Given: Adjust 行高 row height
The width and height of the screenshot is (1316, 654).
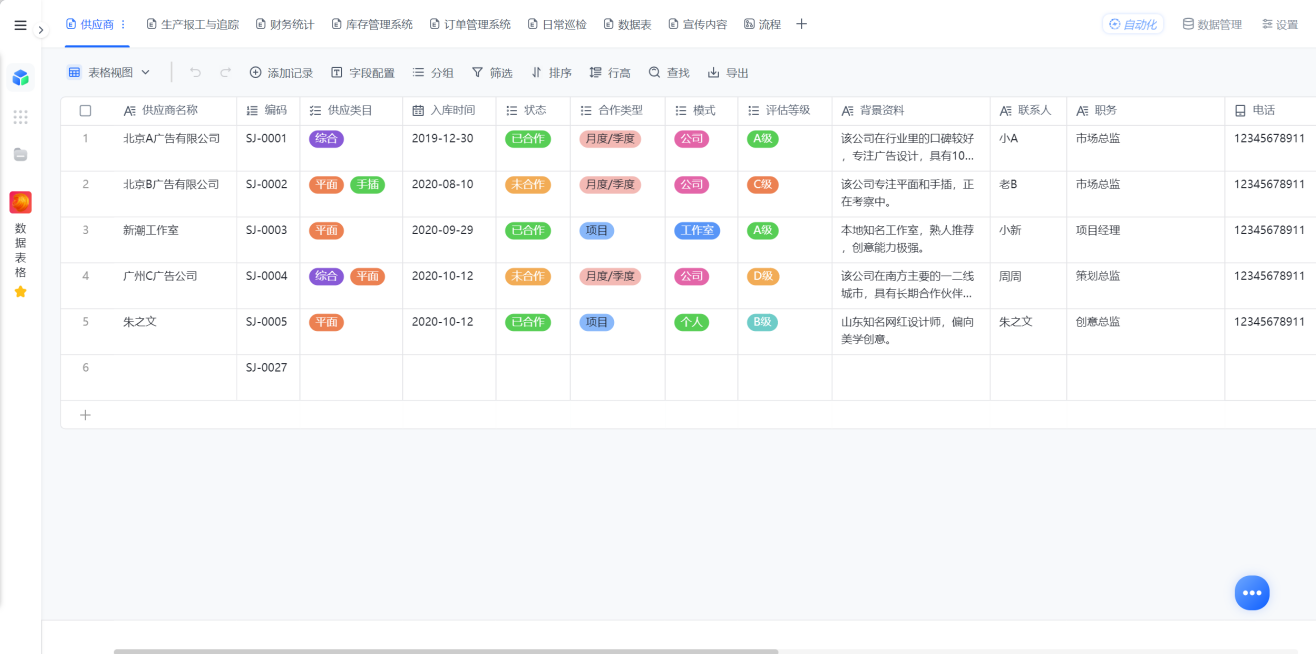Looking at the screenshot, I should click(610, 73).
